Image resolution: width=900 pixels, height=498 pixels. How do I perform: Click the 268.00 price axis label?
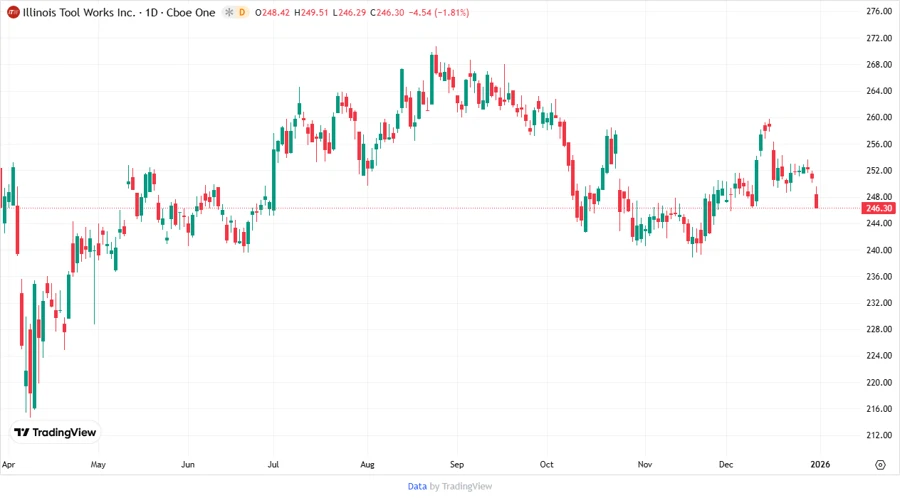[x=879, y=64]
